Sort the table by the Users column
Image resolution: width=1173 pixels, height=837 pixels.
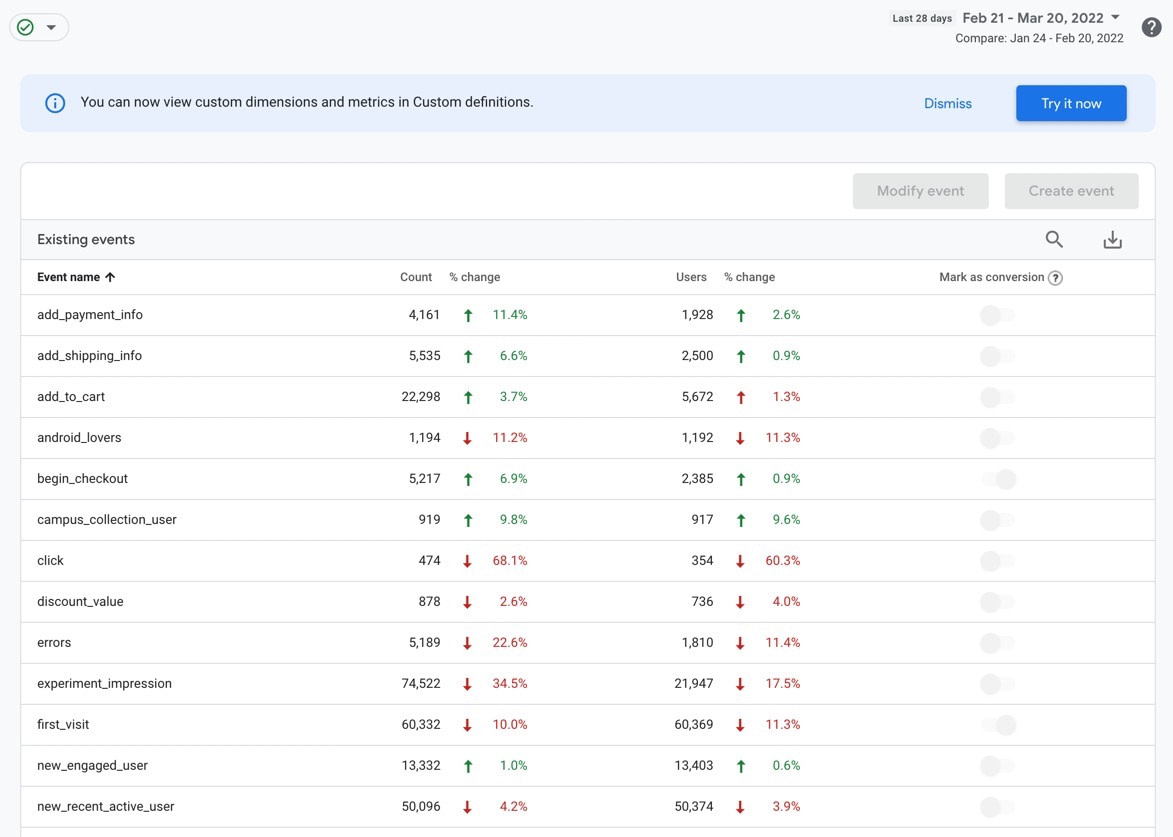point(691,277)
